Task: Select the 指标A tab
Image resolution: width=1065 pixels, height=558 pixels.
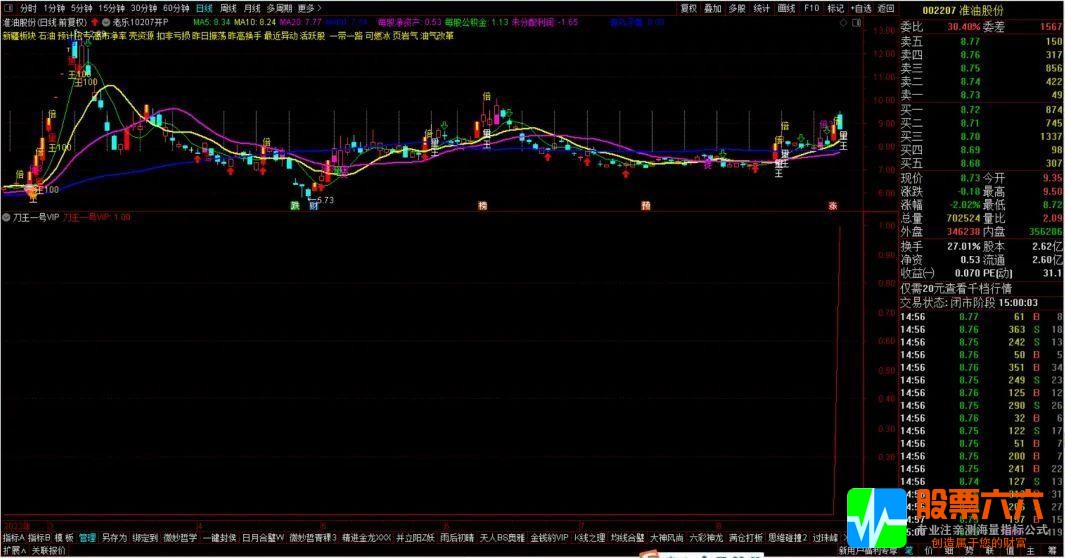Action: click(13, 538)
